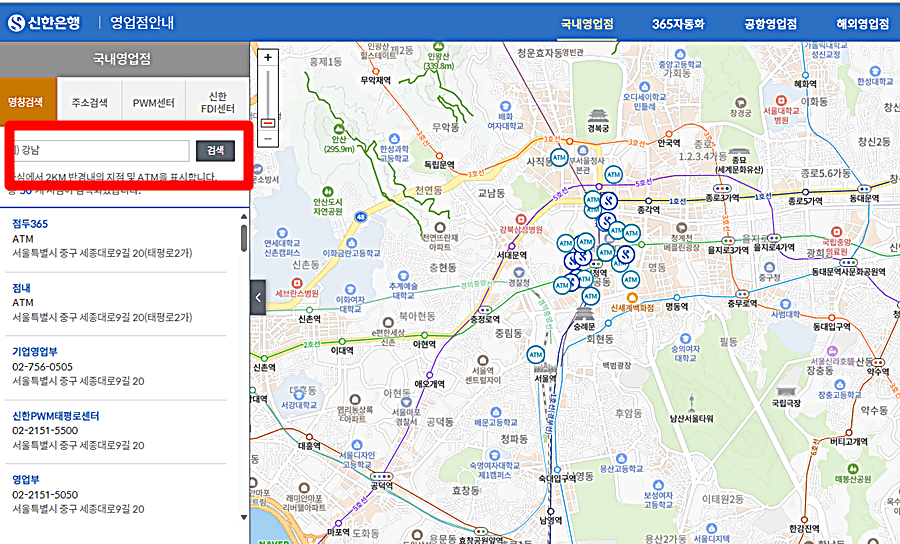Image resolution: width=900 pixels, height=544 pixels.
Task: Click the 청계천 베를린광장 icon
Action: tap(681, 228)
